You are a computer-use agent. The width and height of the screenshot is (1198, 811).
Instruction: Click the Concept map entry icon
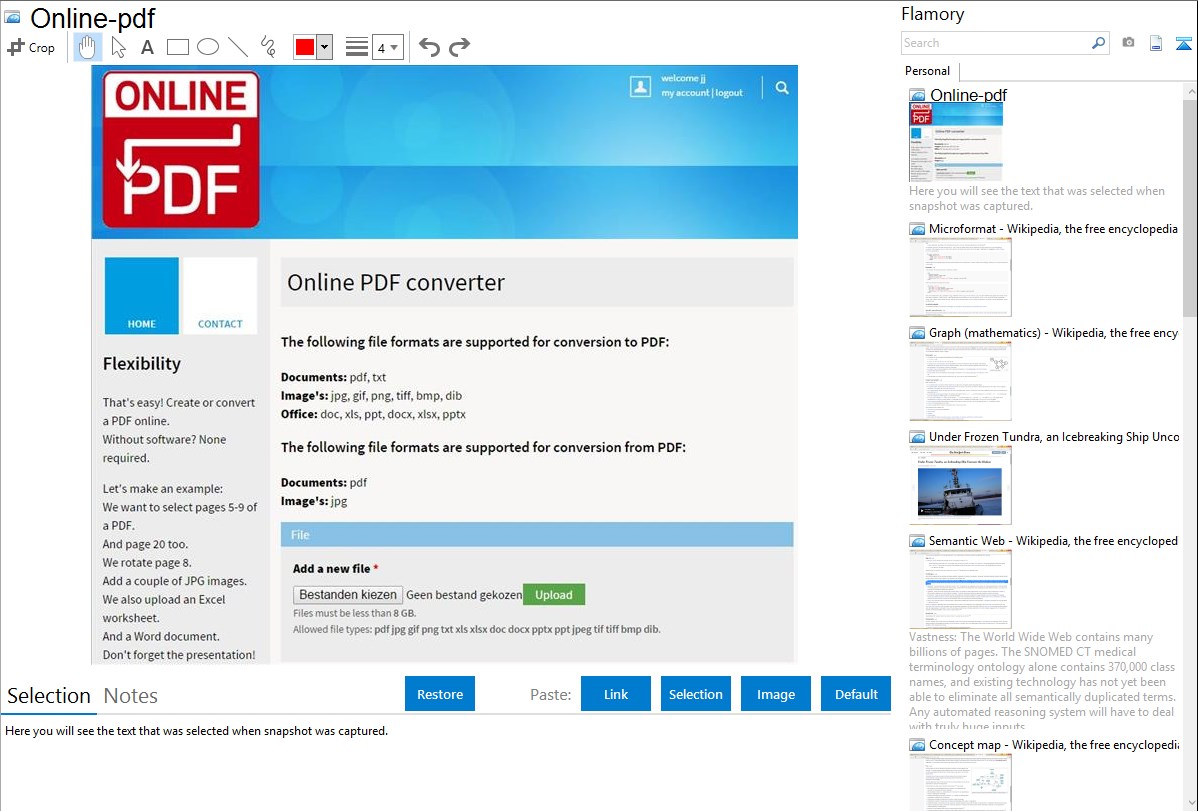click(917, 745)
